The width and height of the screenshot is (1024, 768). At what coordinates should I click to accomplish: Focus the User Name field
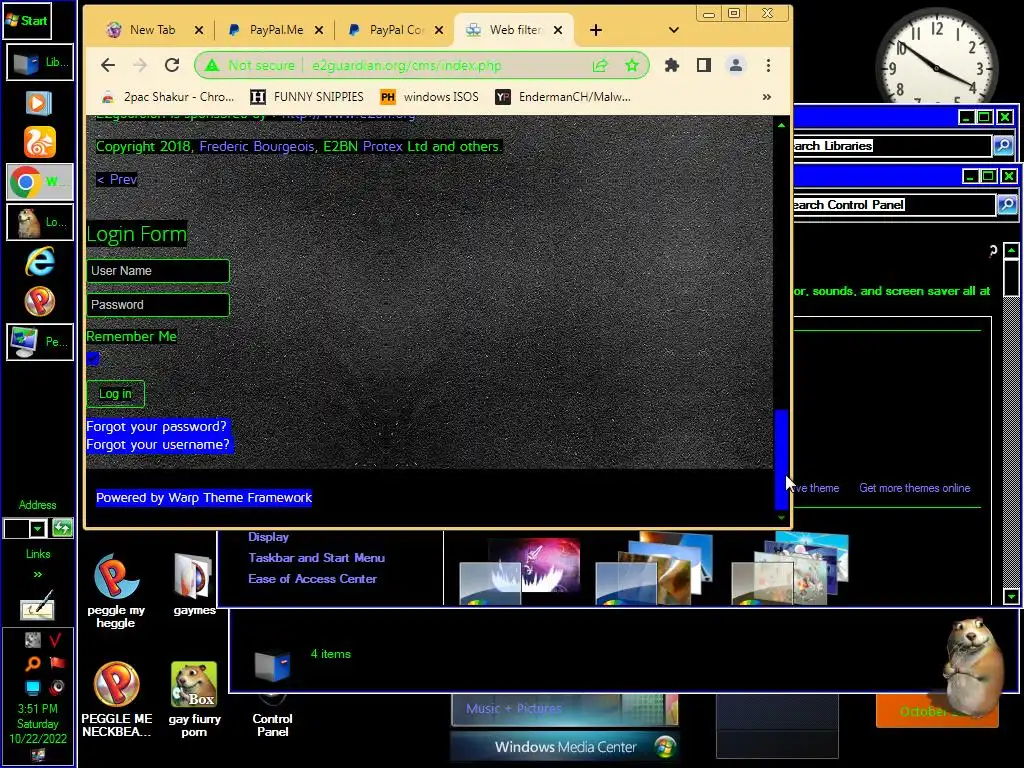158,271
